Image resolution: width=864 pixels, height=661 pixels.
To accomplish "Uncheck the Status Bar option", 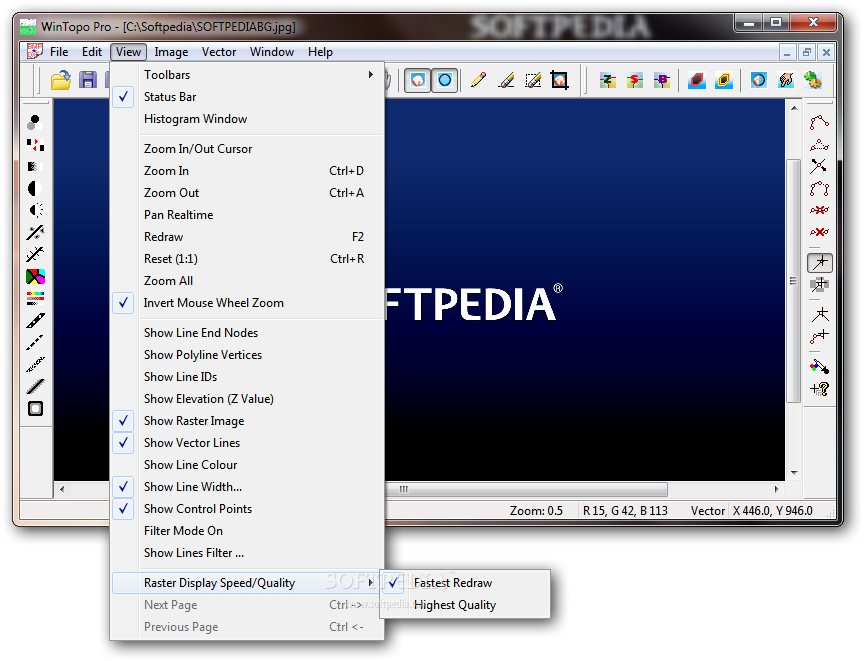I will (x=247, y=97).
